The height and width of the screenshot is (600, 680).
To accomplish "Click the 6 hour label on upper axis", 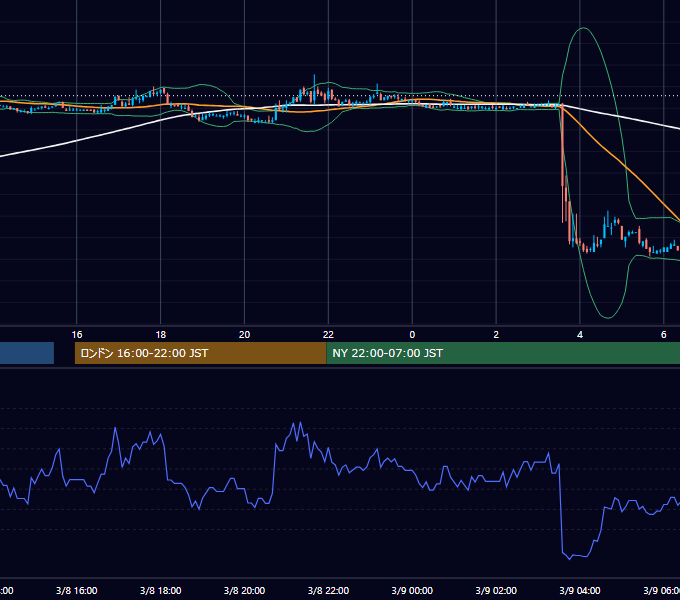I will pos(664,335).
